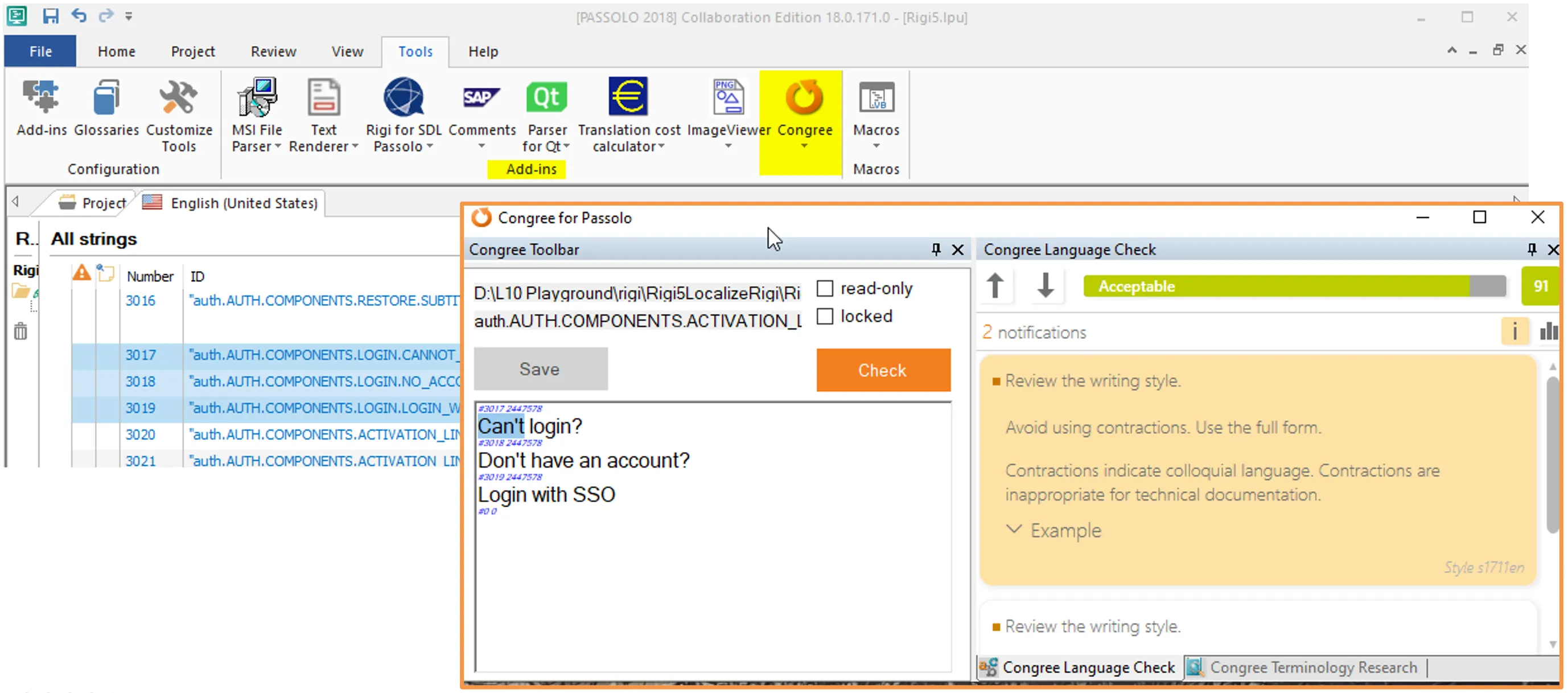
Task: Switch to the Project ribbon tab
Action: 192,52
